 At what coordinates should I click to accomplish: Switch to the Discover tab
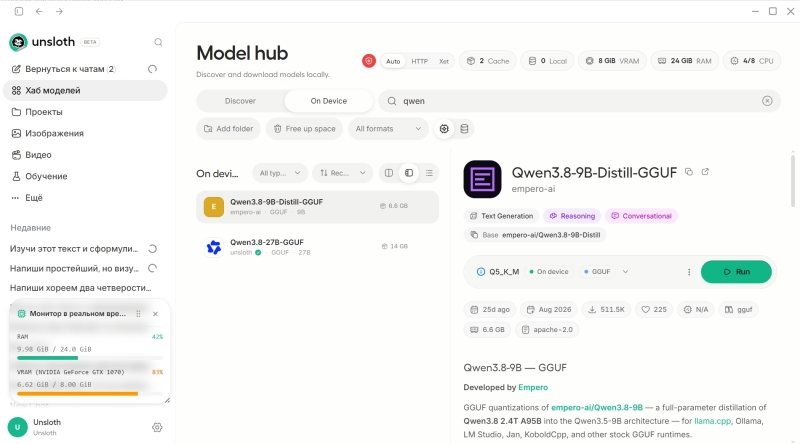(240, 101)
